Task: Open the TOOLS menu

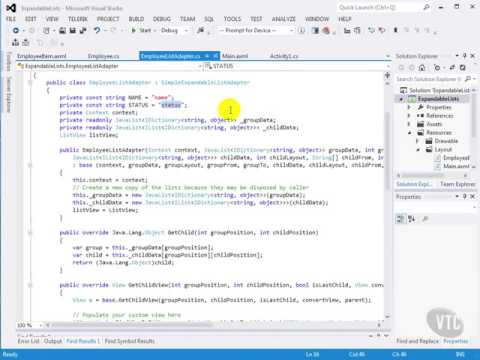Action: pos(232,19)
